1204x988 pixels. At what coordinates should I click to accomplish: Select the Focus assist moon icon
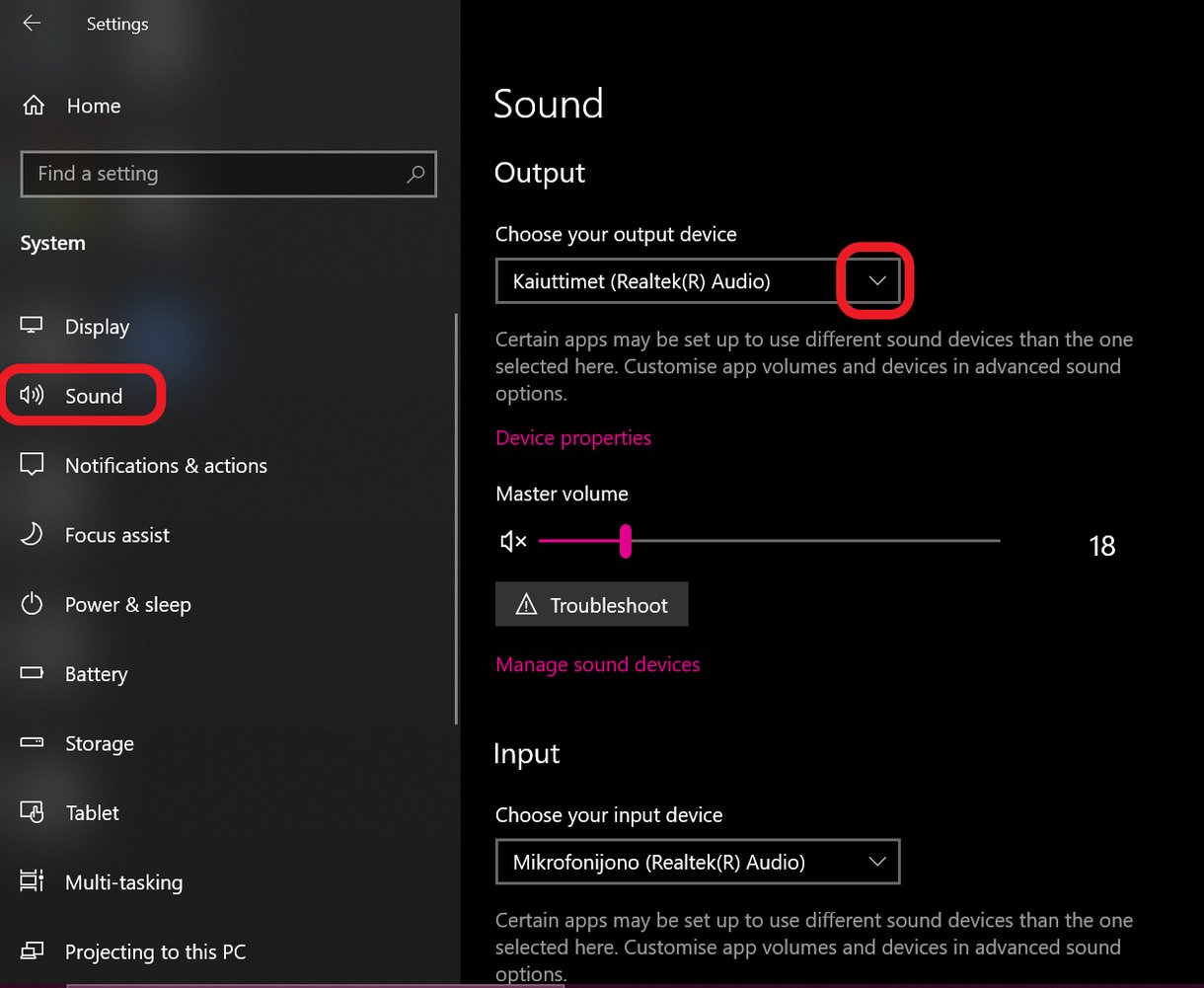click(31, 534)
